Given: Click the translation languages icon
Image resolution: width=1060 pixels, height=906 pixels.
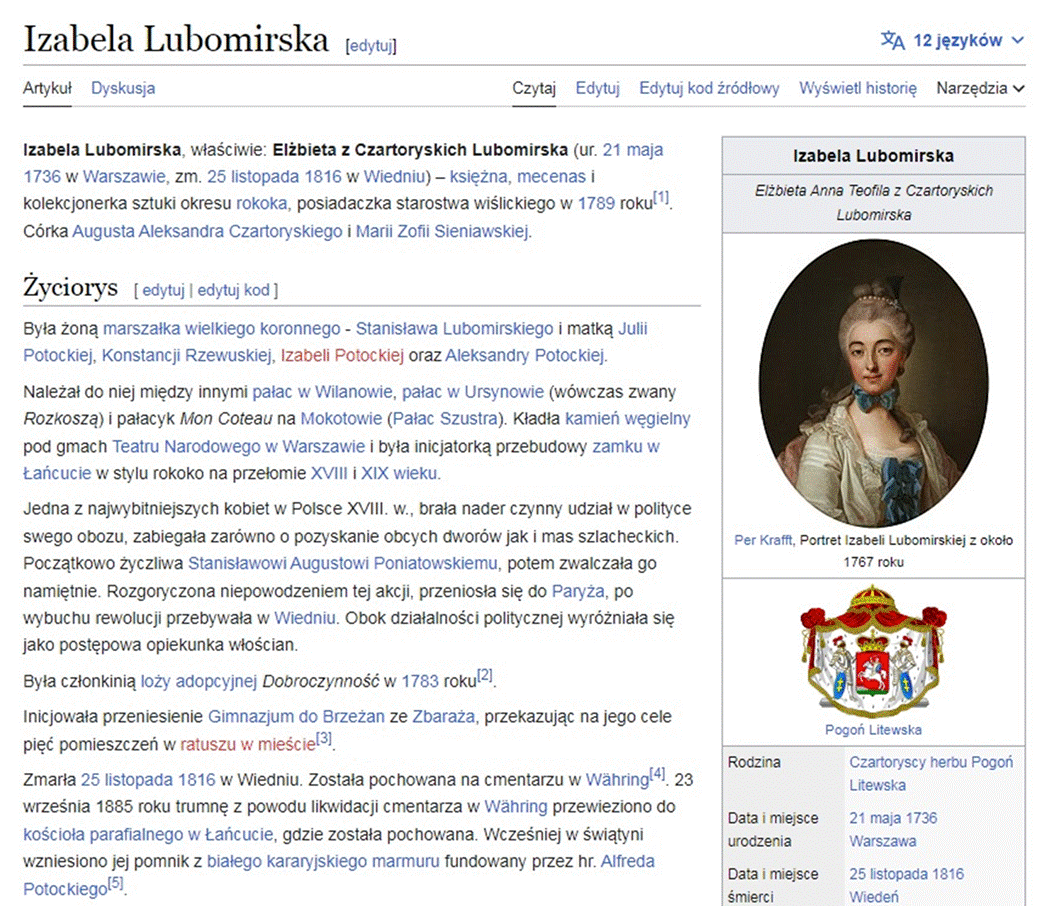Looking at the screenshot, I should (x=892, y=41).
